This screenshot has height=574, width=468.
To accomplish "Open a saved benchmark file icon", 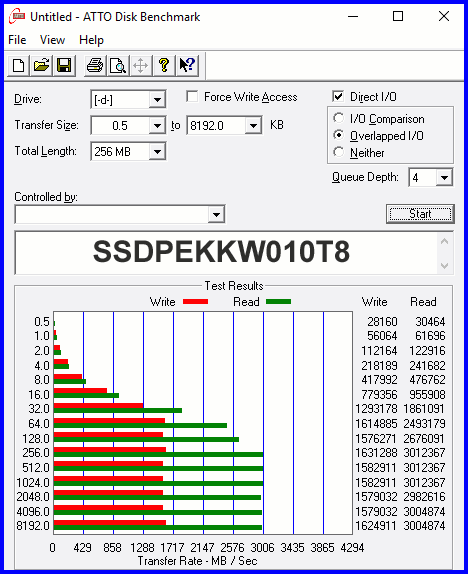I will [41, 66].
